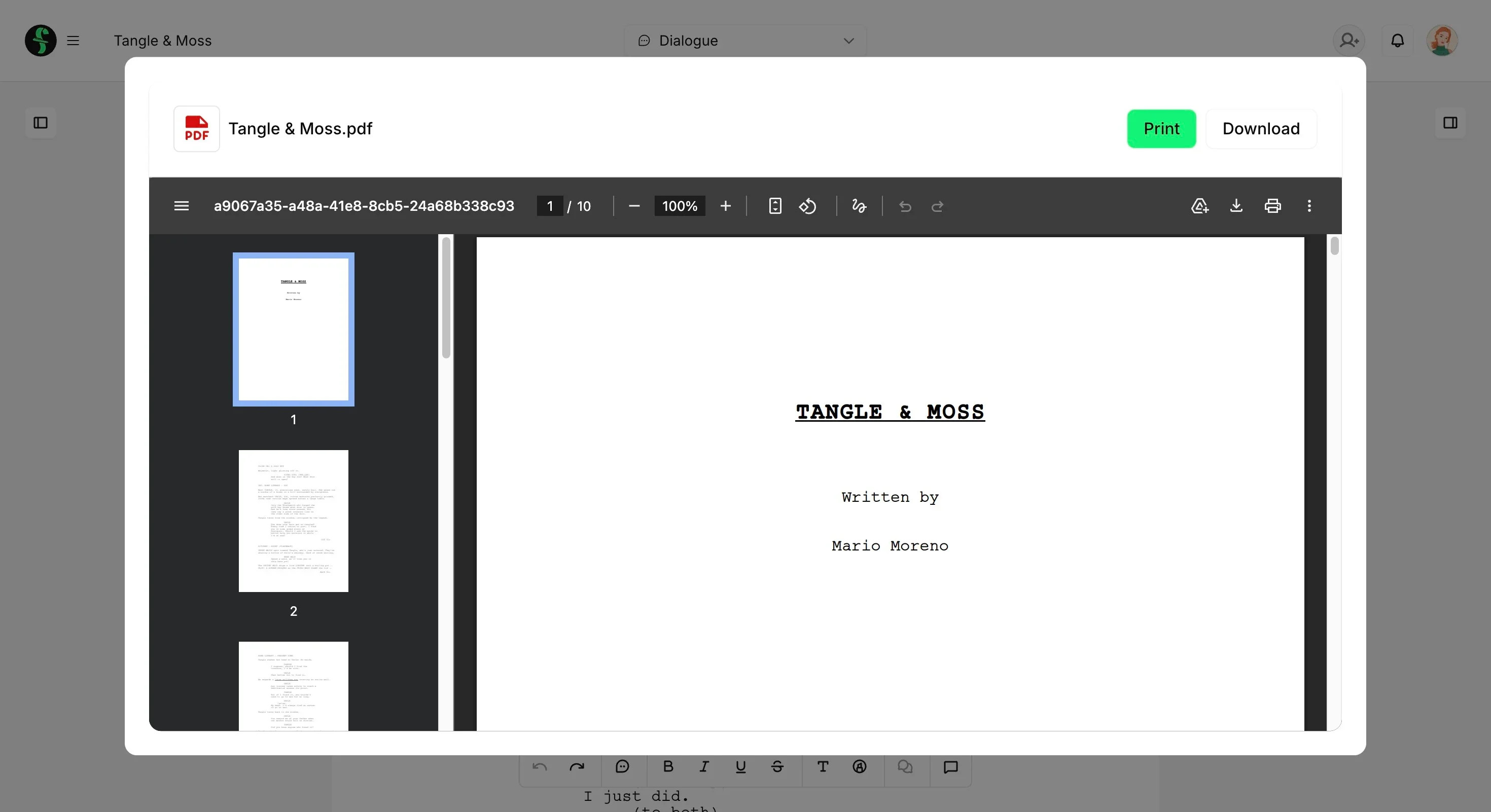Click the PDF toolbar download icon

(1236, 206)
